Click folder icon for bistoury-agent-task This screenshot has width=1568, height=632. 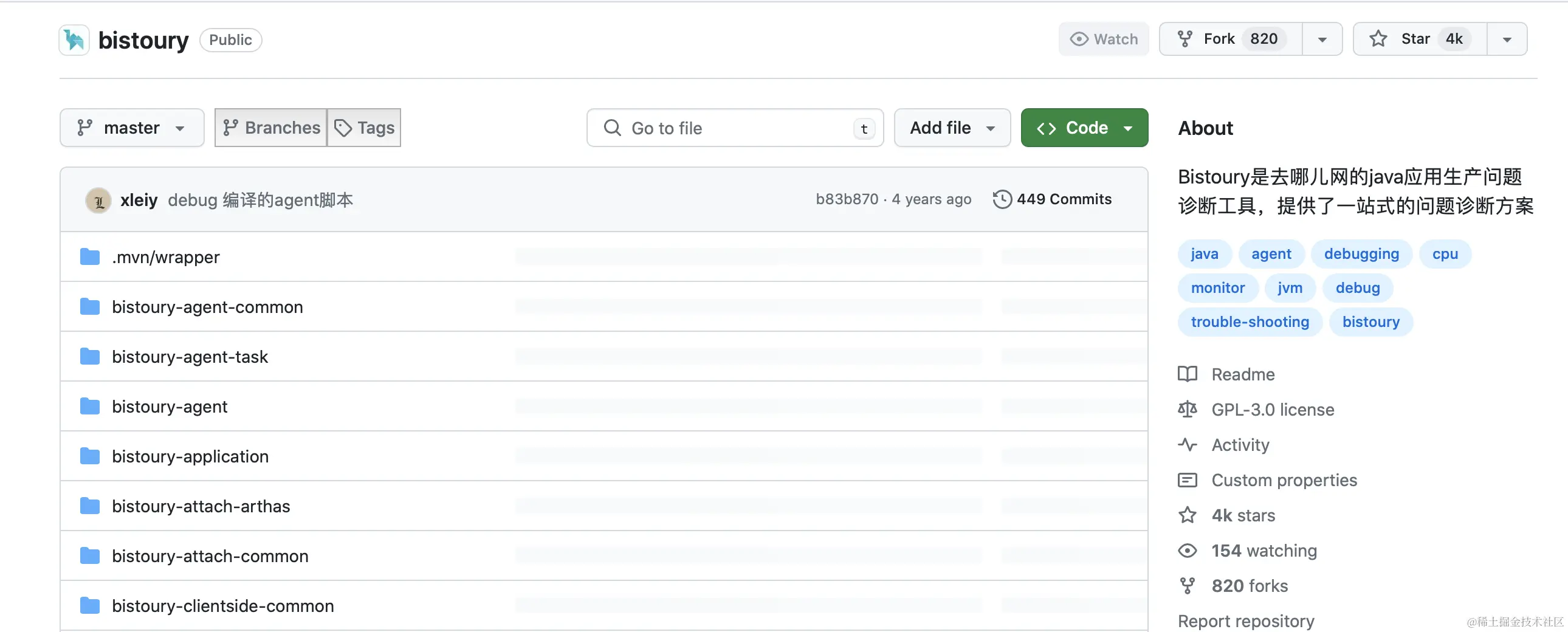(x=90, y=357)
